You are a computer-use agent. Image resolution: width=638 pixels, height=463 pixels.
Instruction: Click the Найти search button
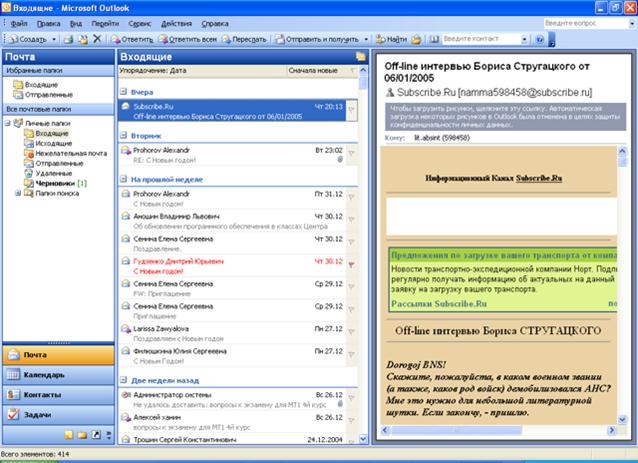point(391,39)
